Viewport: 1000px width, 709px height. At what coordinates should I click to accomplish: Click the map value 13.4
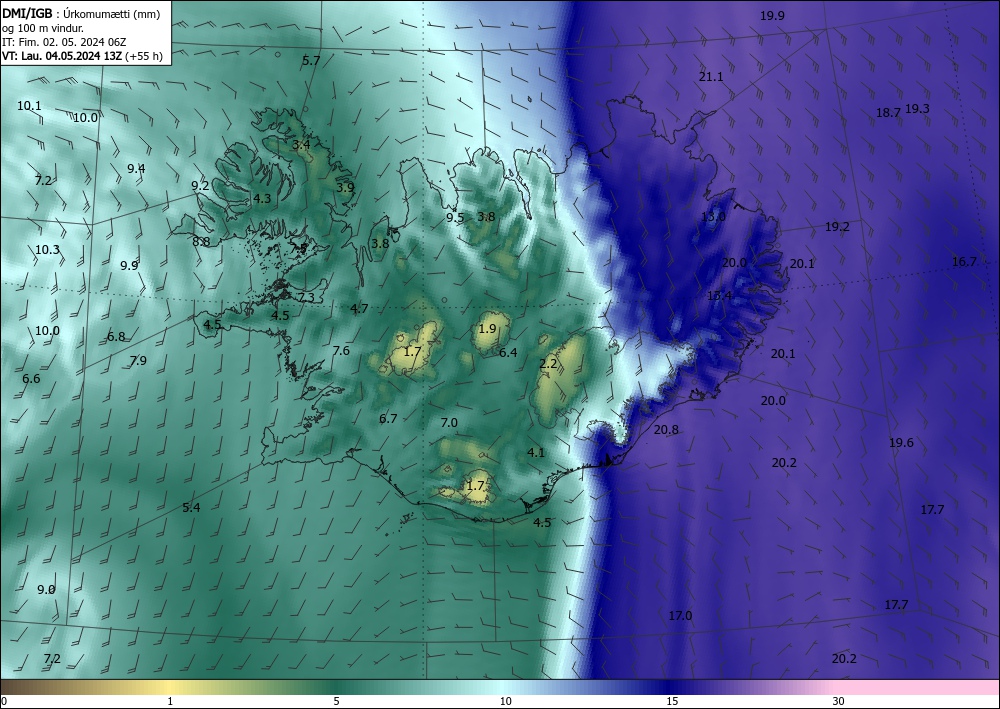[x=719, y=296]
